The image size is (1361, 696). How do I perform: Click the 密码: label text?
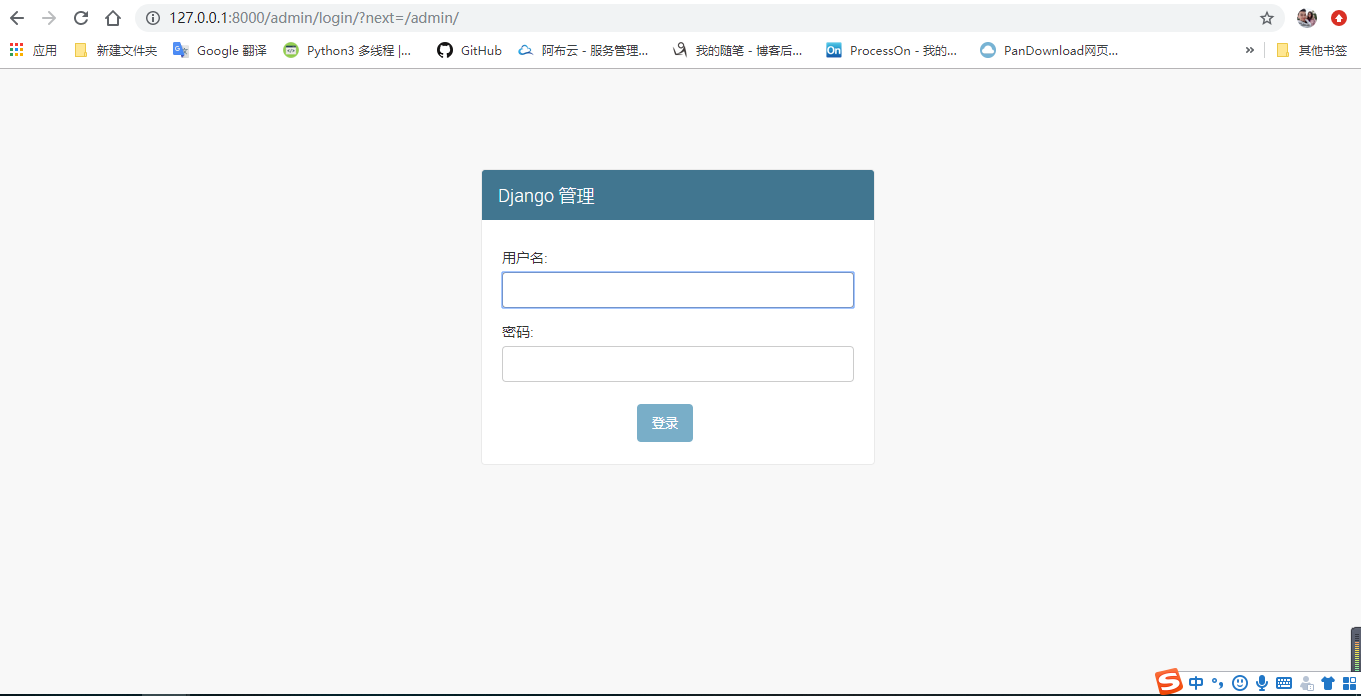[518, 332]
